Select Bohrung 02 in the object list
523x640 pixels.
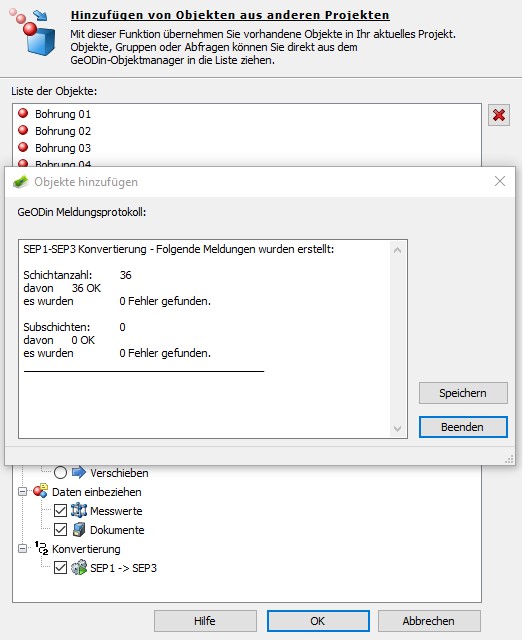coord(62,131)
